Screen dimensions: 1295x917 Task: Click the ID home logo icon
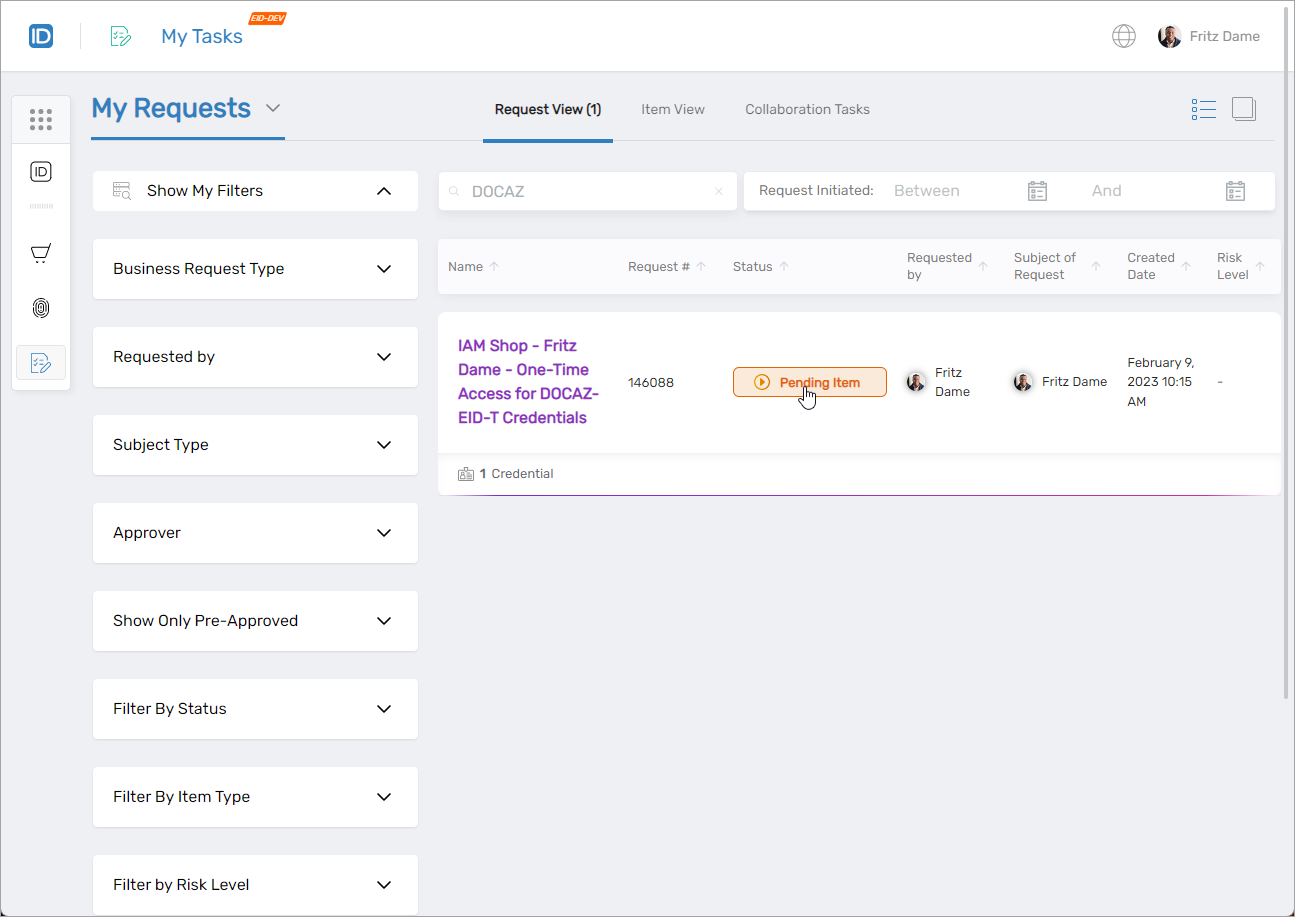point(41,36)
